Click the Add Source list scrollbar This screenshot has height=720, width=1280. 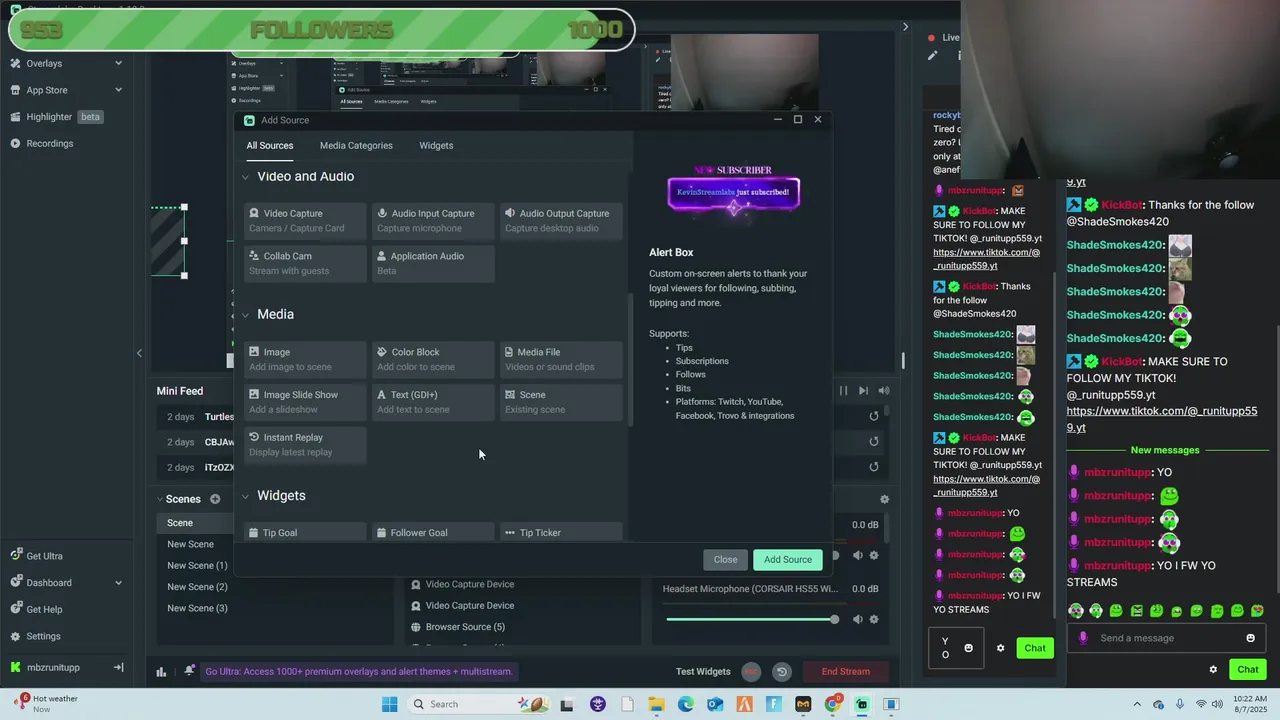tap(629, 358)
